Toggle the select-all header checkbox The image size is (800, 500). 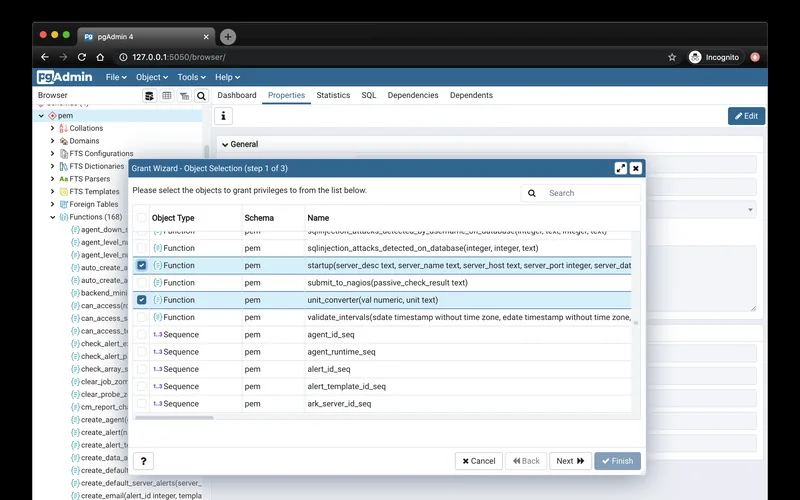coord(141,218)
